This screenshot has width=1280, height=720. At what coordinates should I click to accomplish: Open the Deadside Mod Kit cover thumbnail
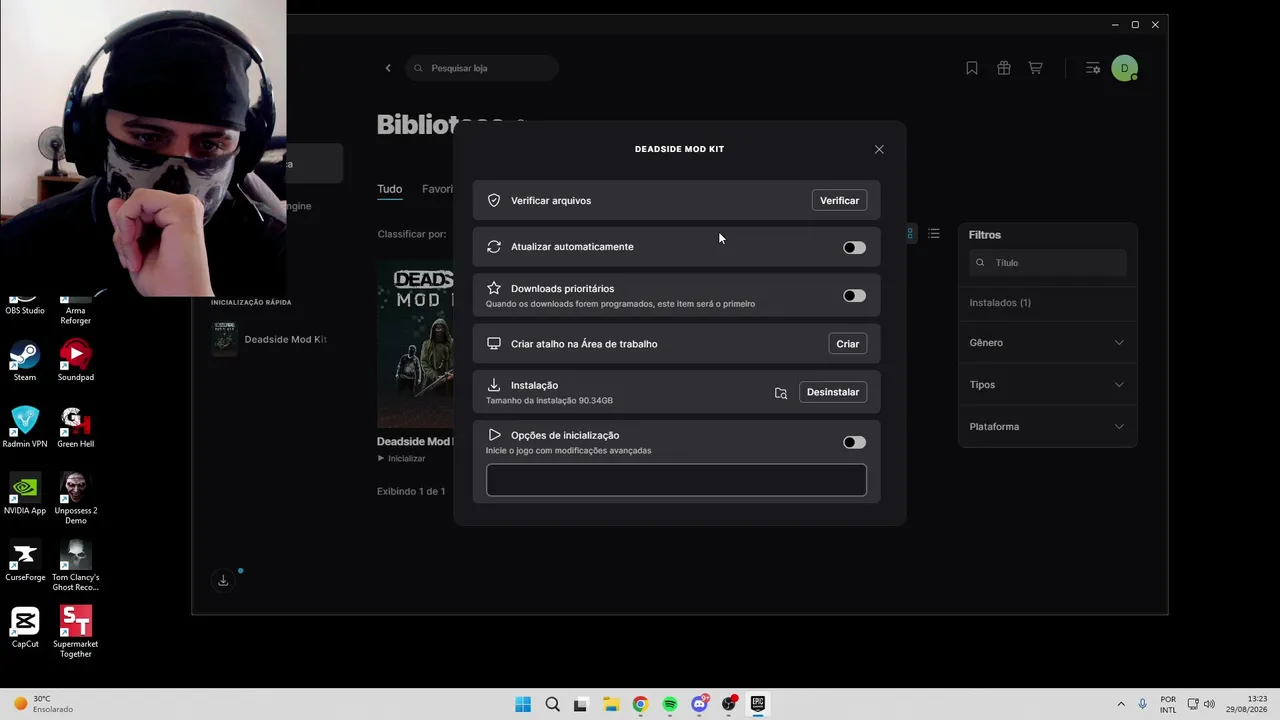tap(415, 345)
